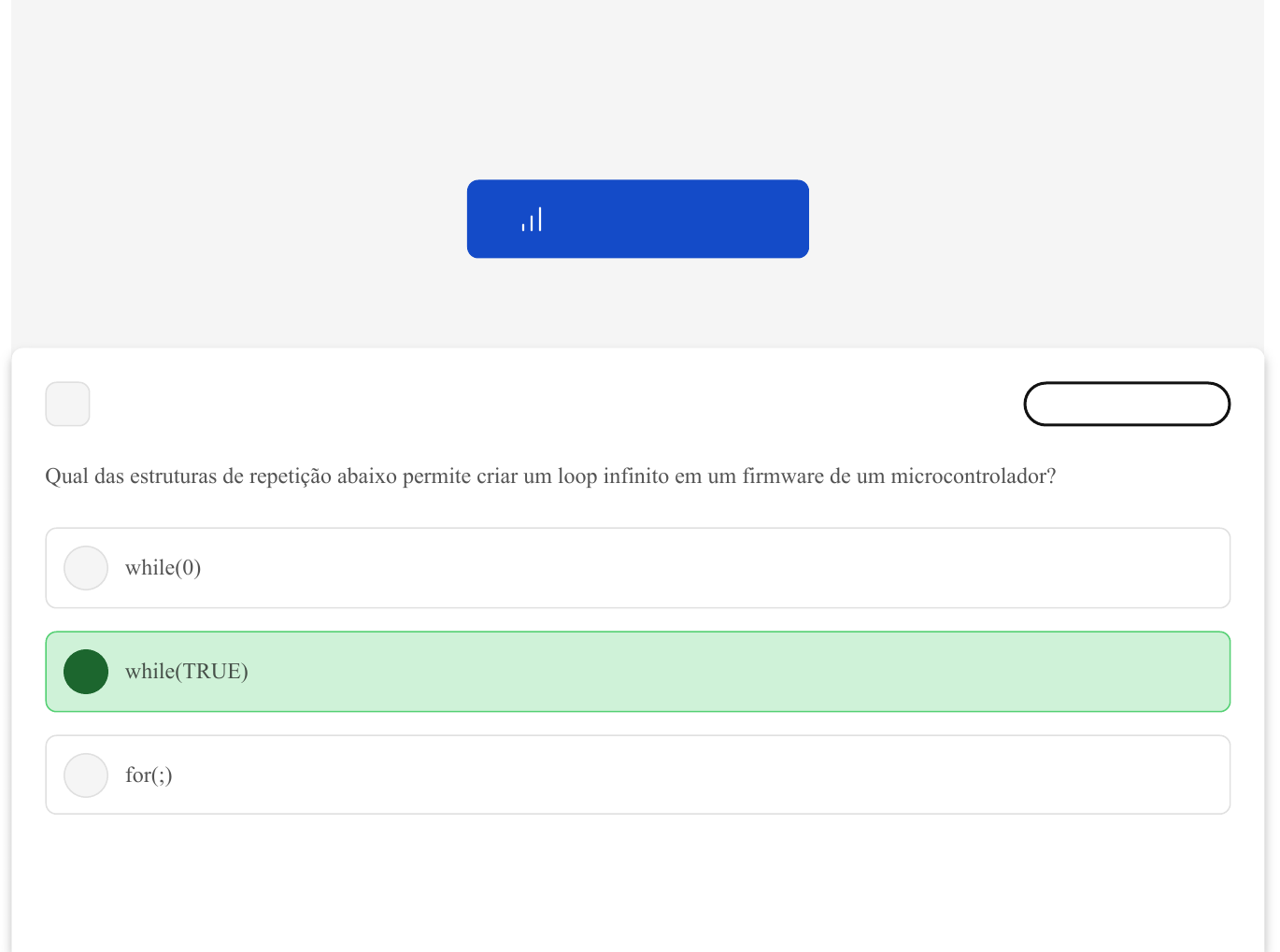Click the word "microcontrolador" in the question
1280x952 pixels.
(x=968, y=476)
